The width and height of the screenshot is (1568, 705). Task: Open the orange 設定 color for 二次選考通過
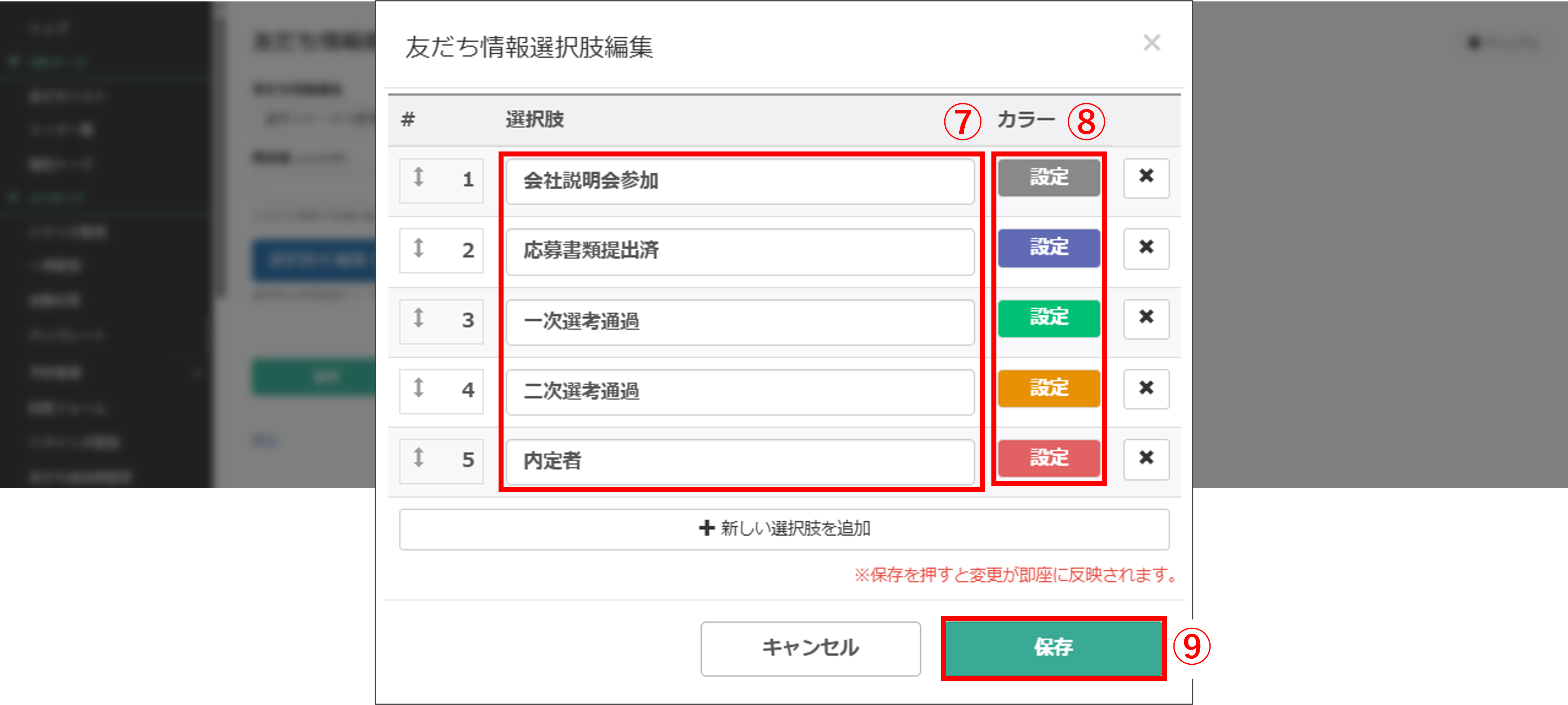pos(1048,388)
